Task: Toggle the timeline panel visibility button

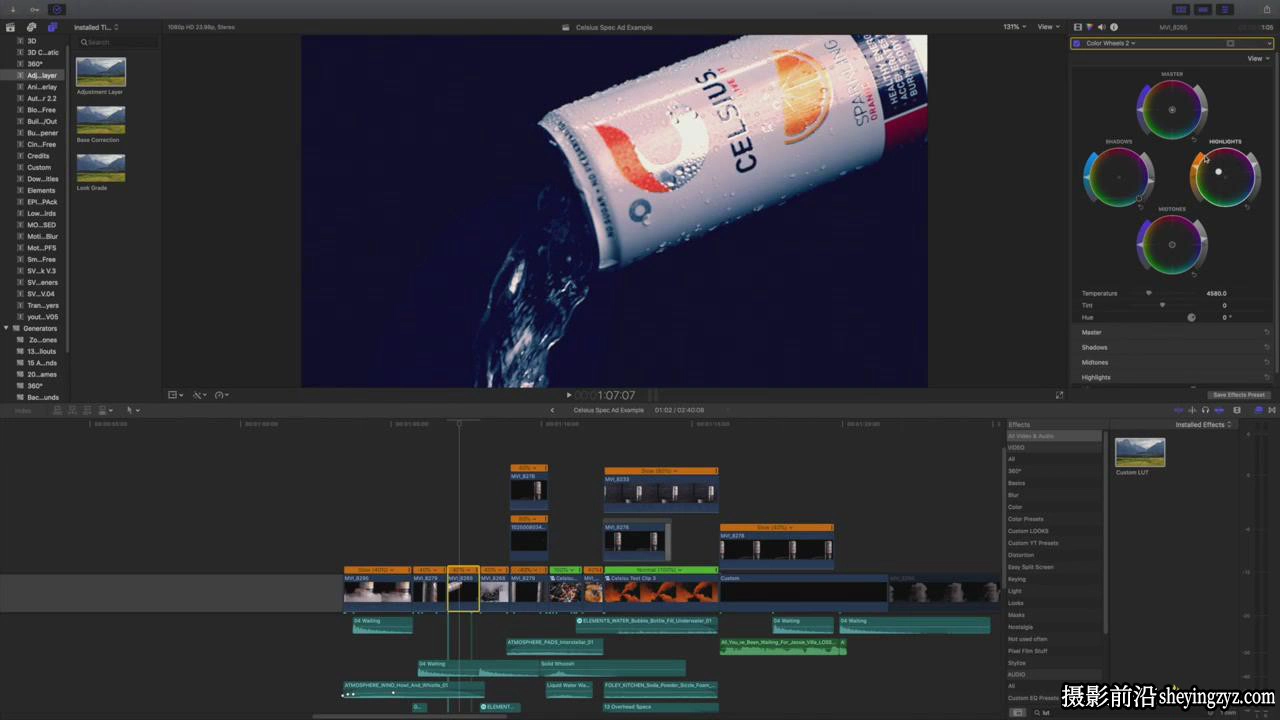Action: pos(1203,9)
